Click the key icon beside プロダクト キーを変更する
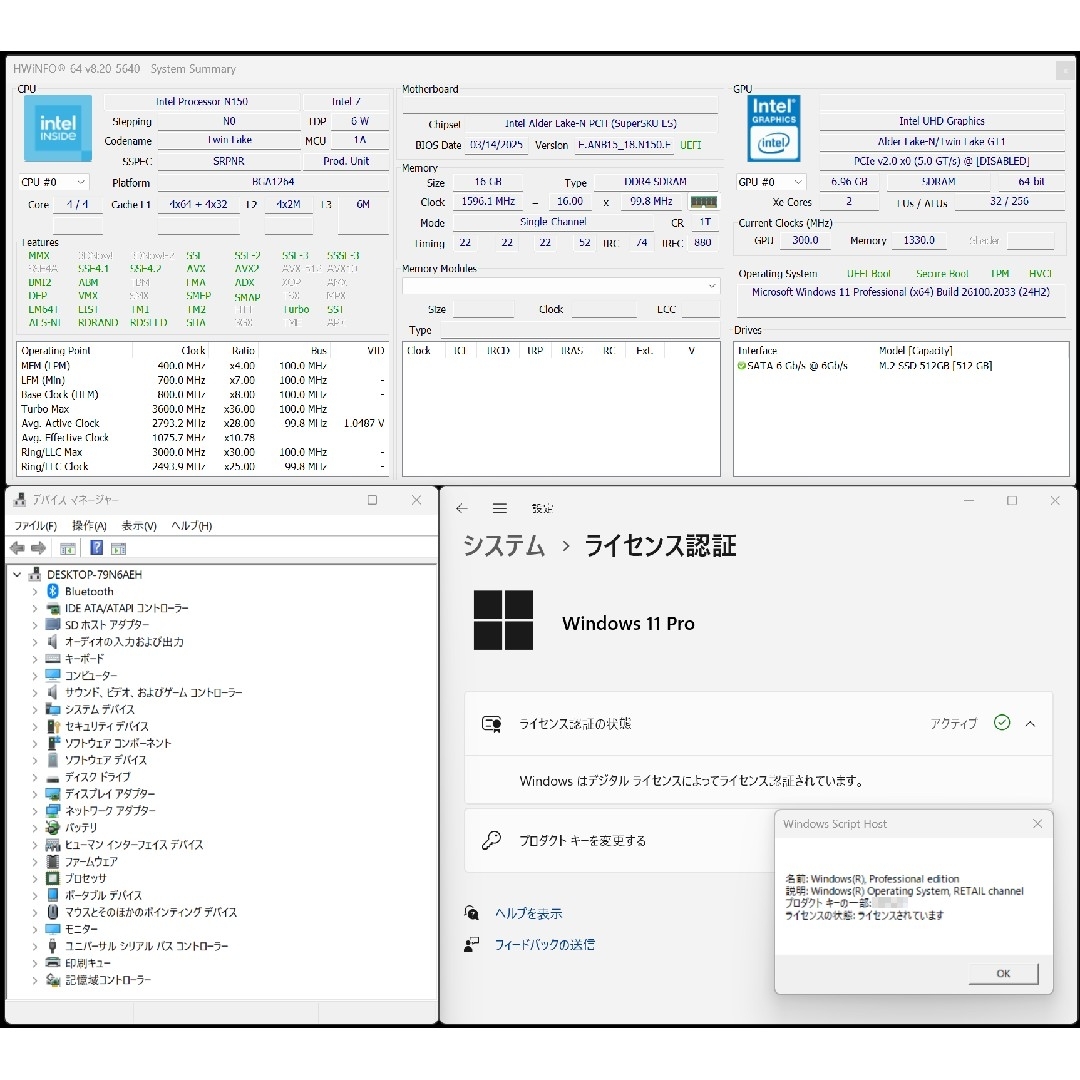1080x1080 pixels. [491, 840]
